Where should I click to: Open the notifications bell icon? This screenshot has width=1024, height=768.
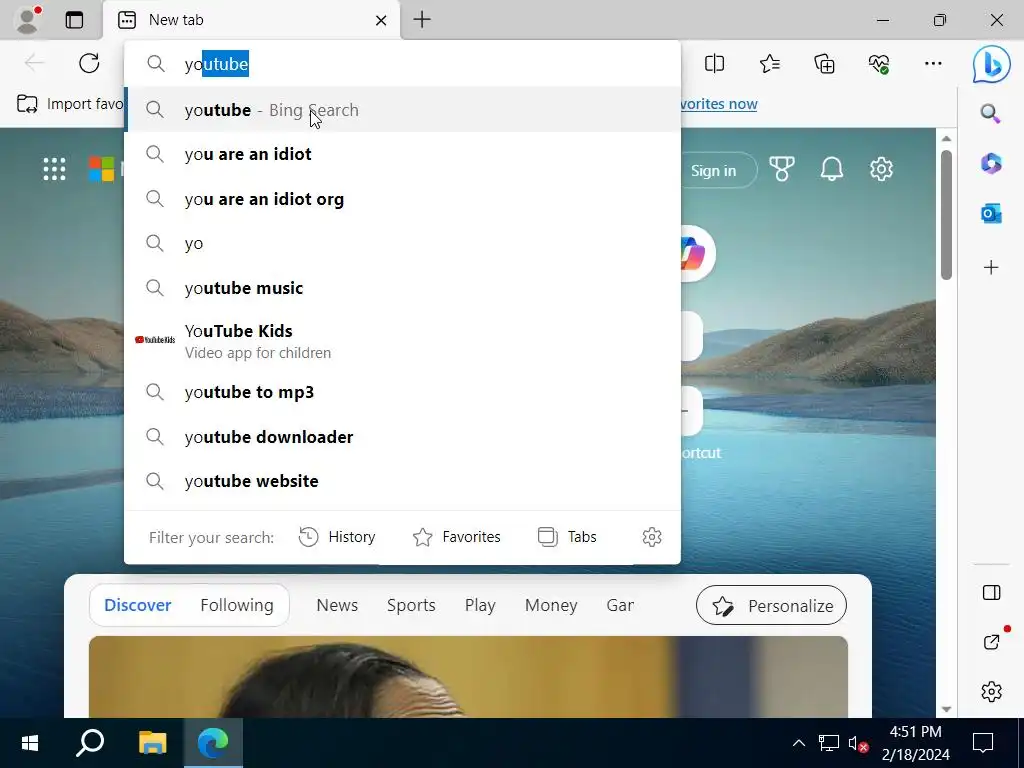[x=831, y=169]
